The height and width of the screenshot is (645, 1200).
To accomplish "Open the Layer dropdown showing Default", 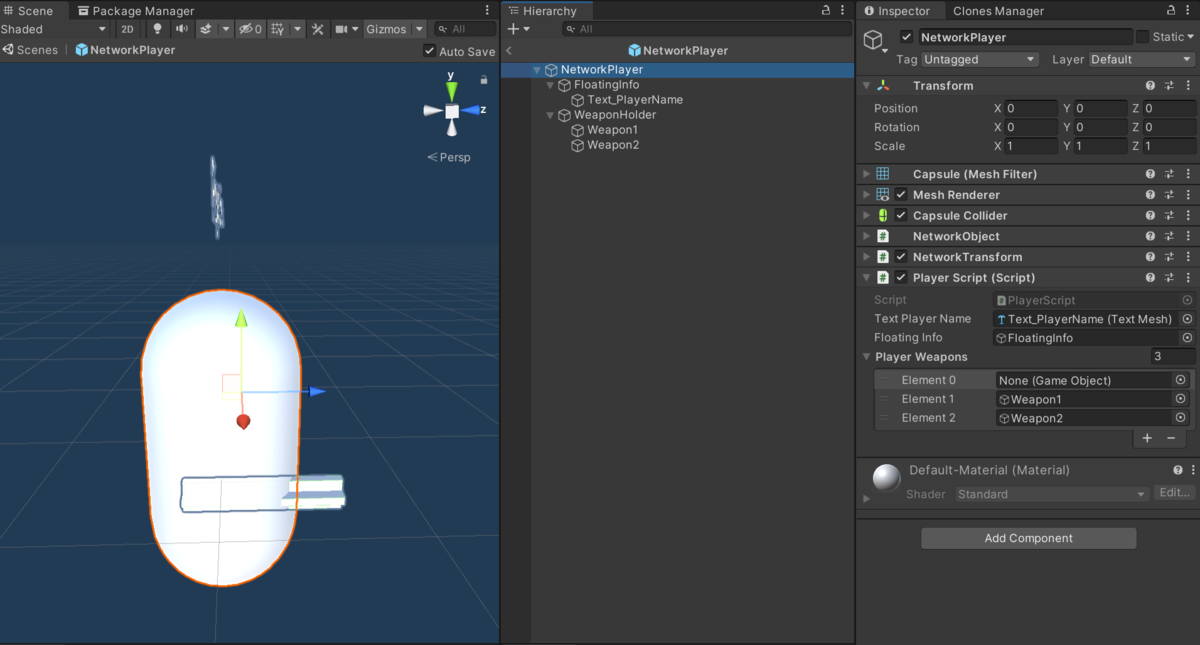I will (1141, 59).
